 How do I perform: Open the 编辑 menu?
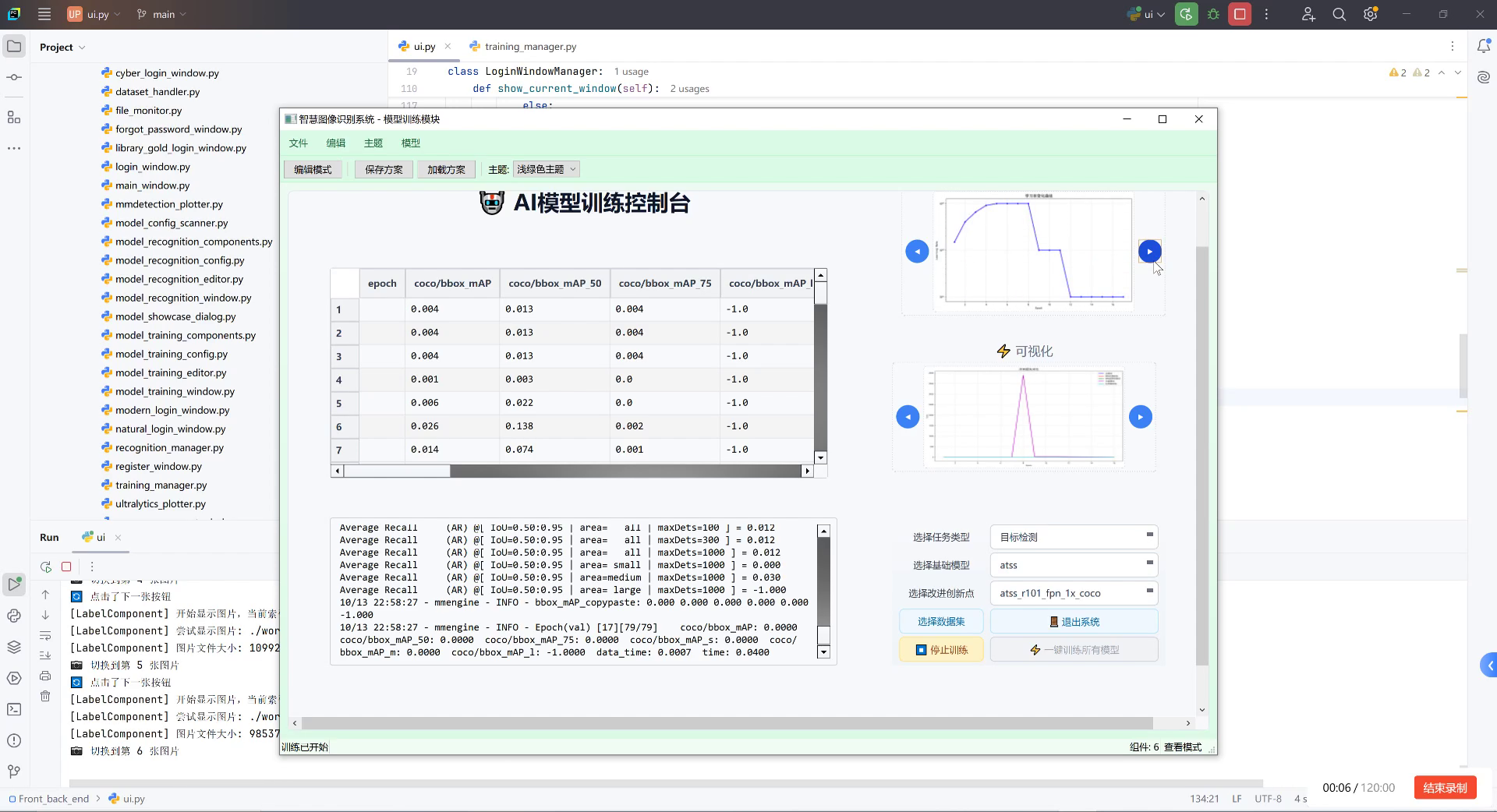point(336,143)
